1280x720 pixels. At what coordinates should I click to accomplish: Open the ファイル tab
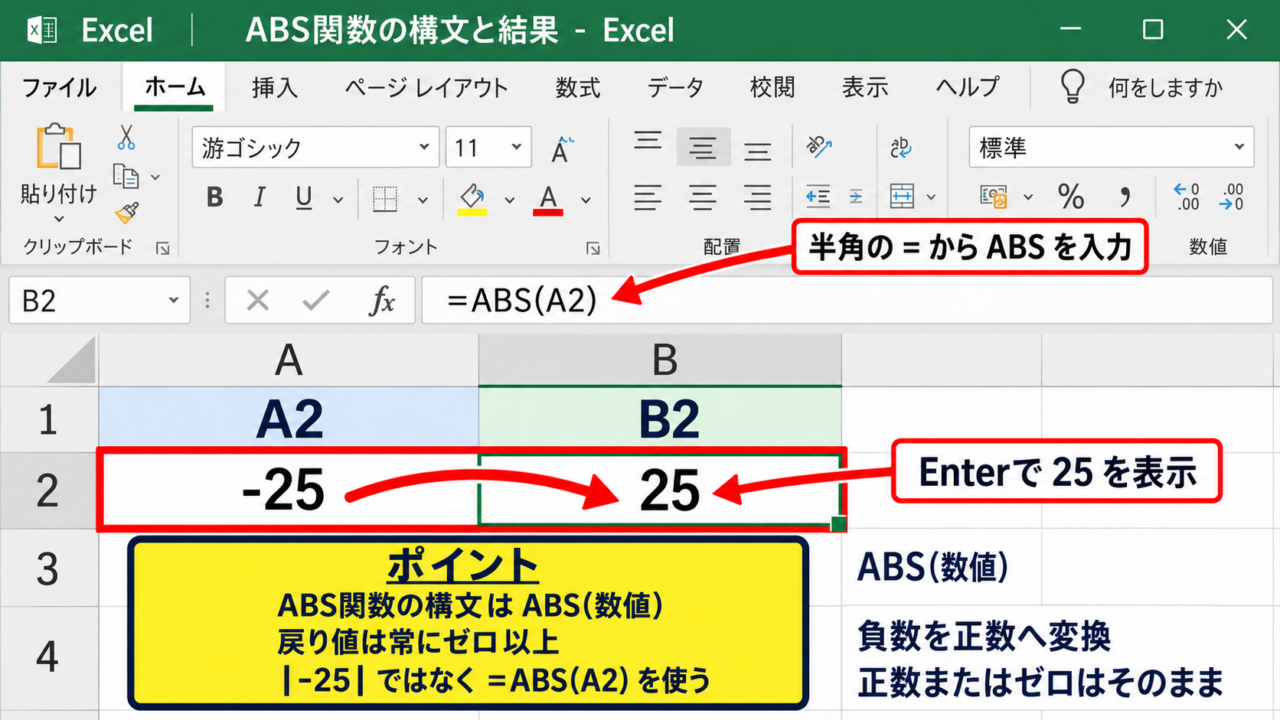coord(59,87)
